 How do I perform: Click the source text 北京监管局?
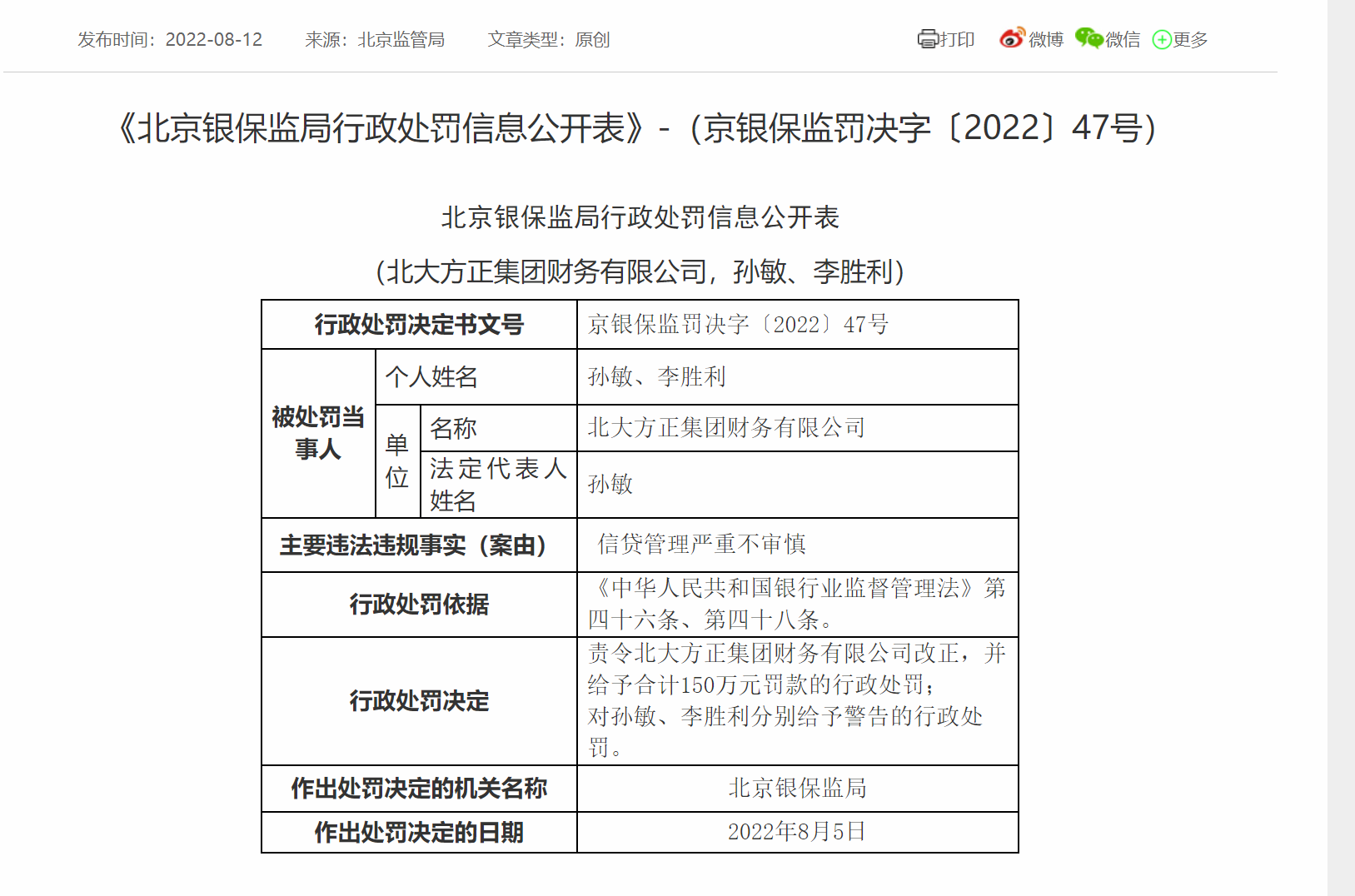pyautogui.click(x=401, y=40)
